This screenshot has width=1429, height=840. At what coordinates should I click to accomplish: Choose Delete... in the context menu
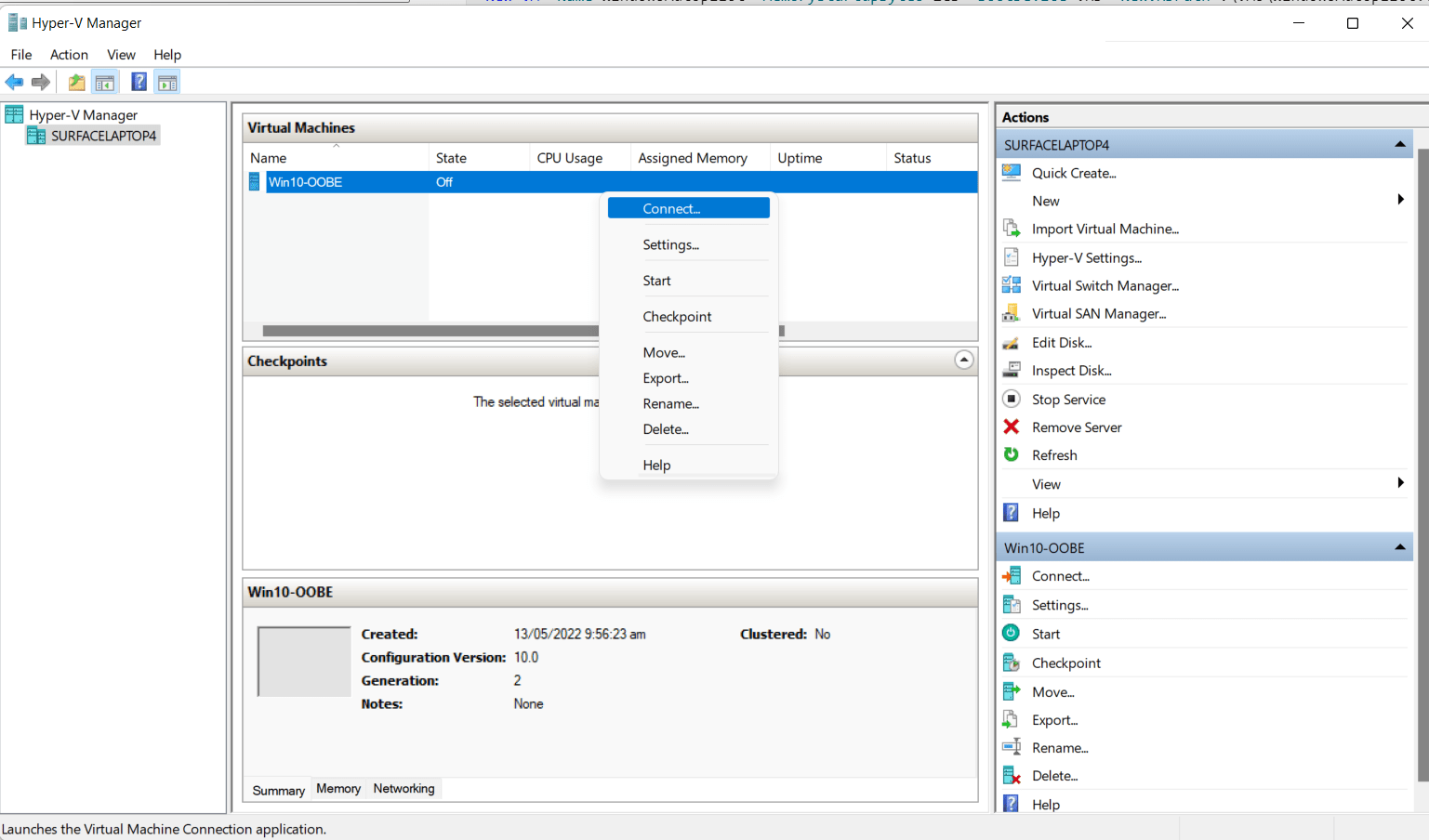[689, 429]
